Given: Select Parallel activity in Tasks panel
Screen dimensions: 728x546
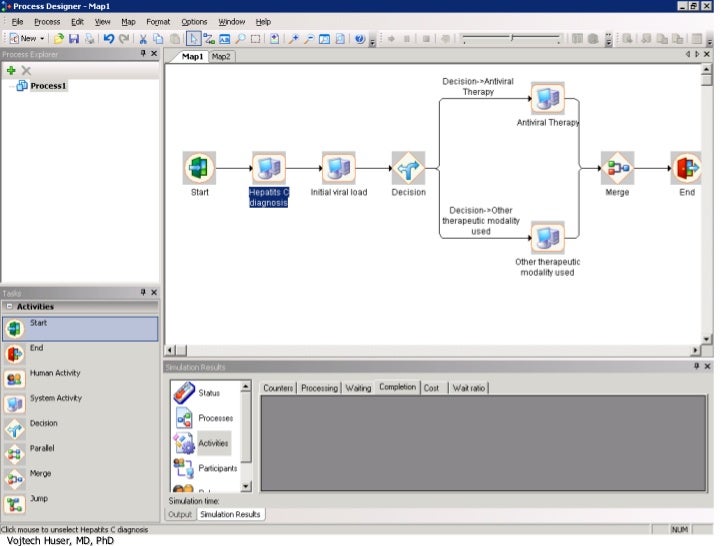Looking at the screenshot, I should pyautogui.click(x=80, y=455).
